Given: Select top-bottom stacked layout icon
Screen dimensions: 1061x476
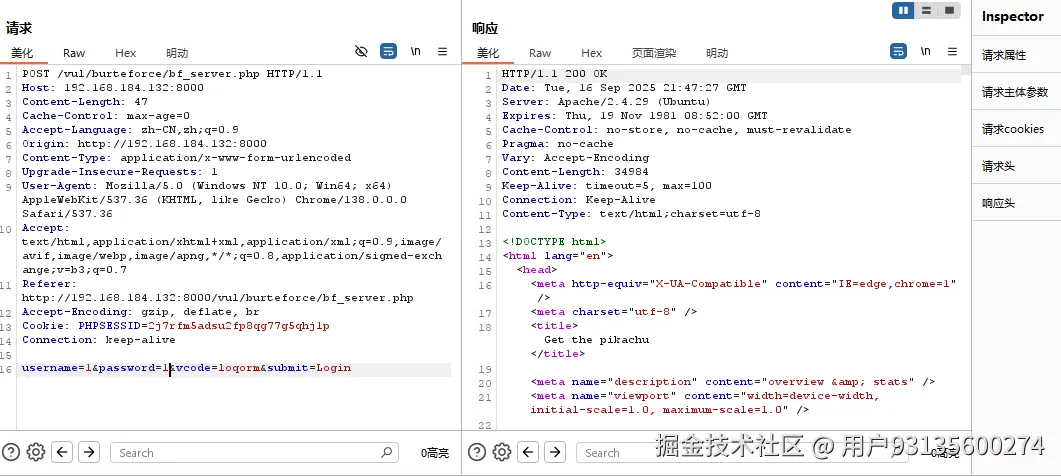Looking at the screenshot, I should pos(926,10).
